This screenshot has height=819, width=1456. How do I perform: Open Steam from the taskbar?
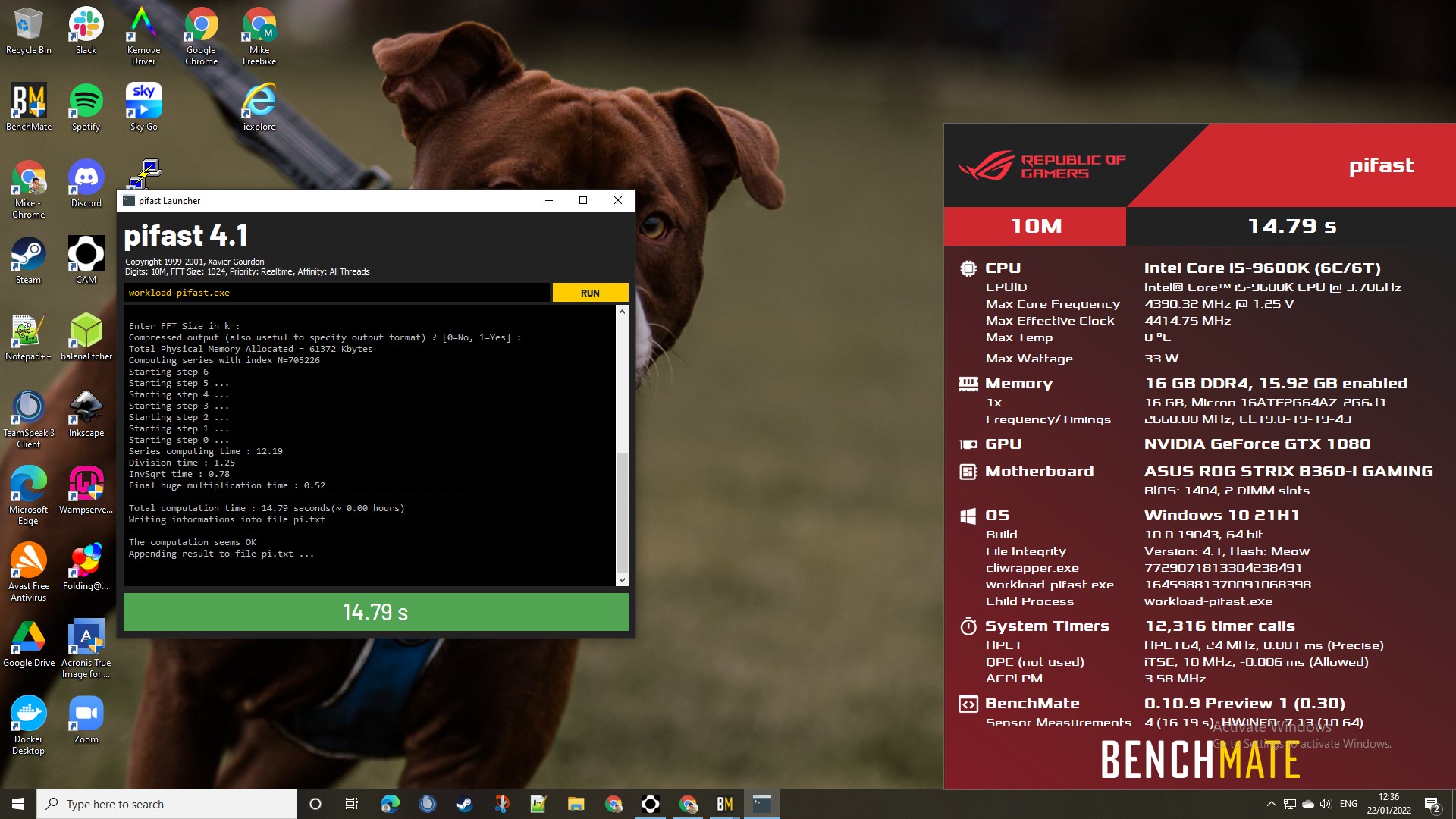coord(464,804)
